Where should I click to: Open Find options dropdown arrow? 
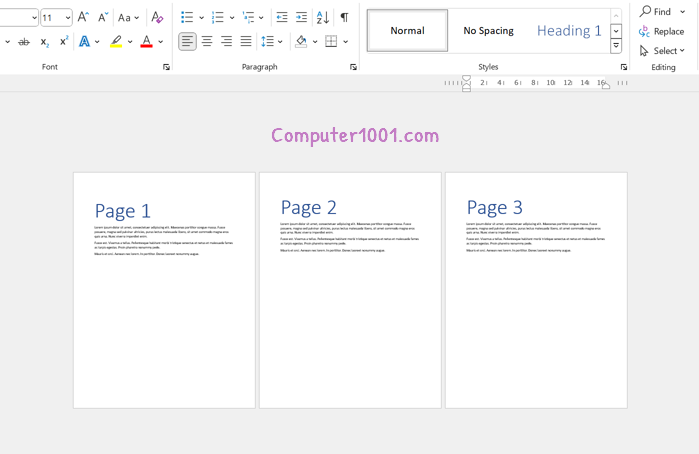point(683,12)
